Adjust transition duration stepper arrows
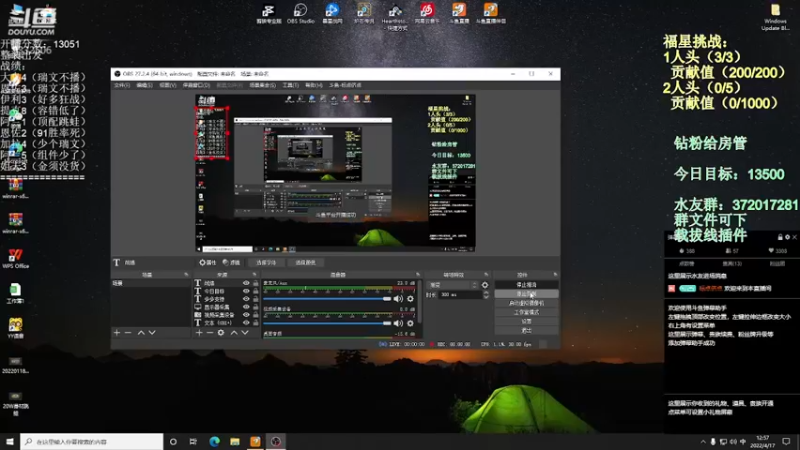 486,295
